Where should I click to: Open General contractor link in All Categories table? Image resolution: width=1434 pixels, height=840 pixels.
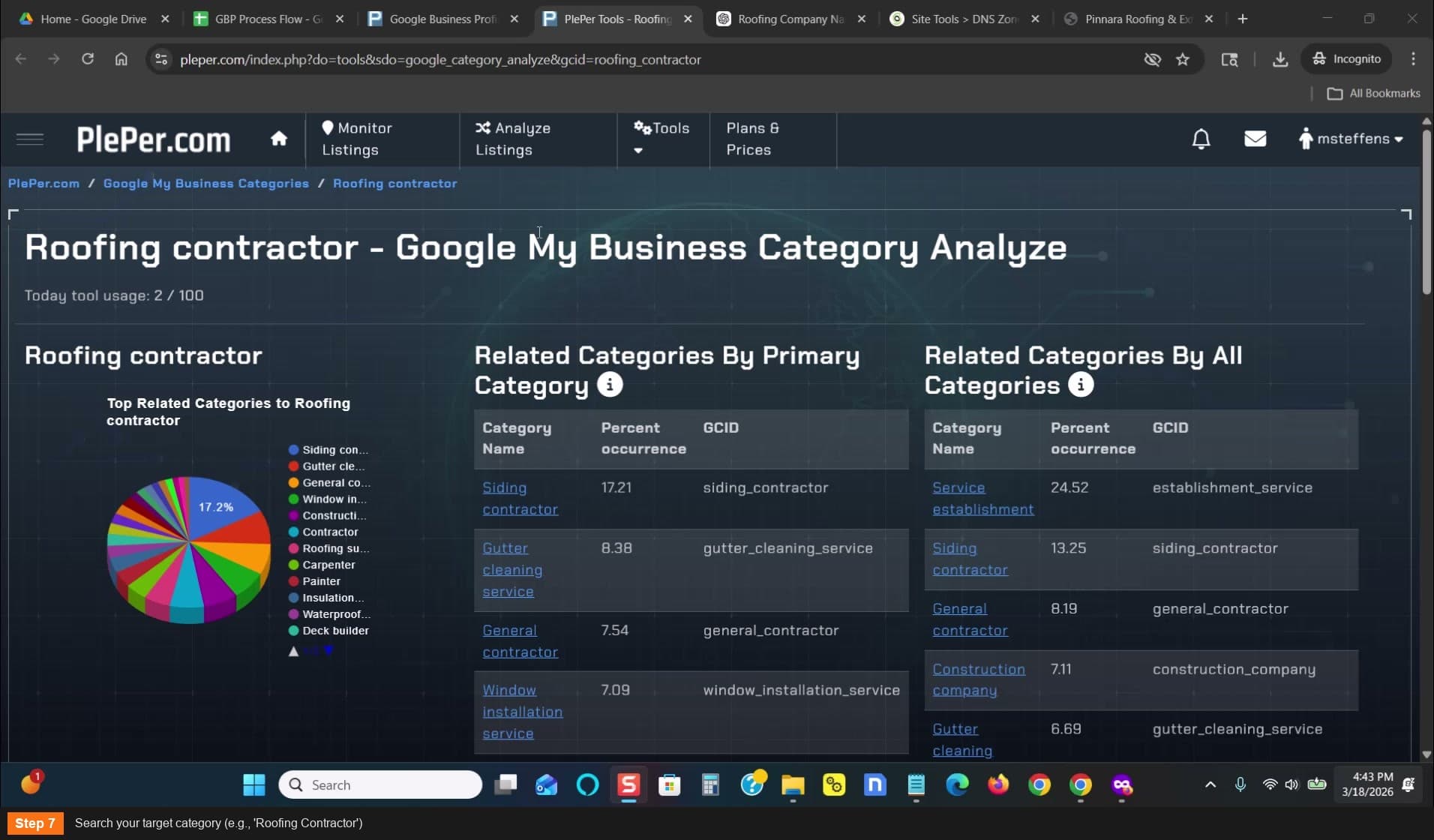970,619
